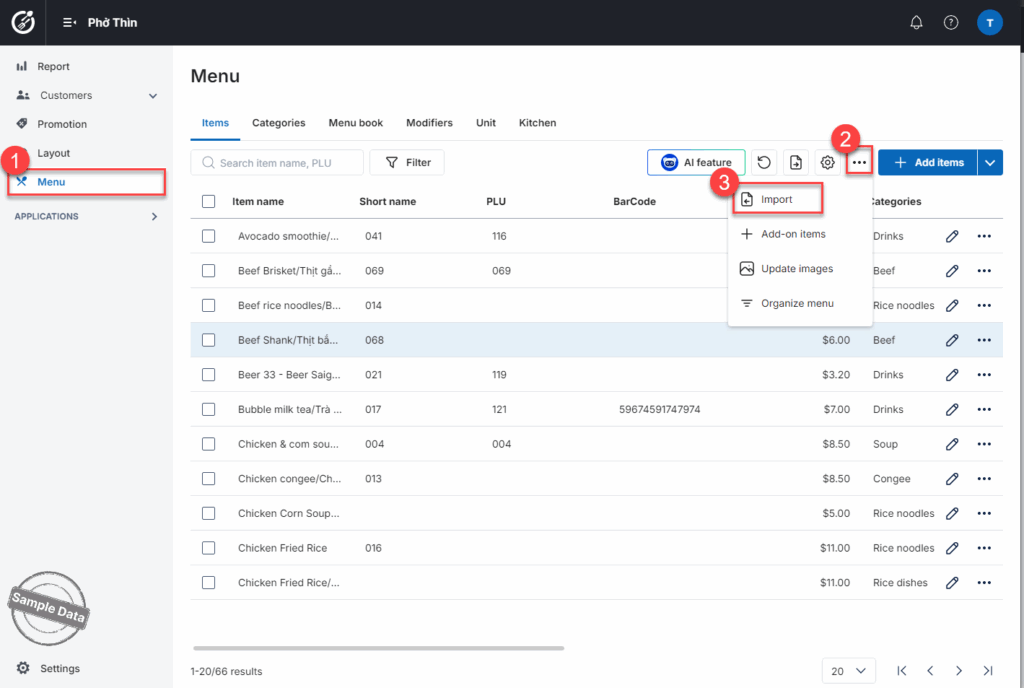Image resolution: width=1024 pixels, height=688 pixels.
Task: Click the notification bell icon
Action: (x=916, y=23)
